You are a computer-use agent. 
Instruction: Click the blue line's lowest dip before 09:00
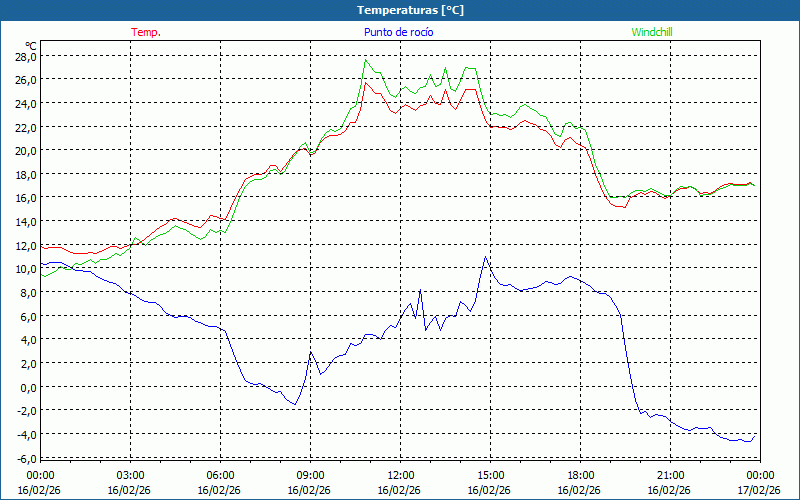coord(294,404)
